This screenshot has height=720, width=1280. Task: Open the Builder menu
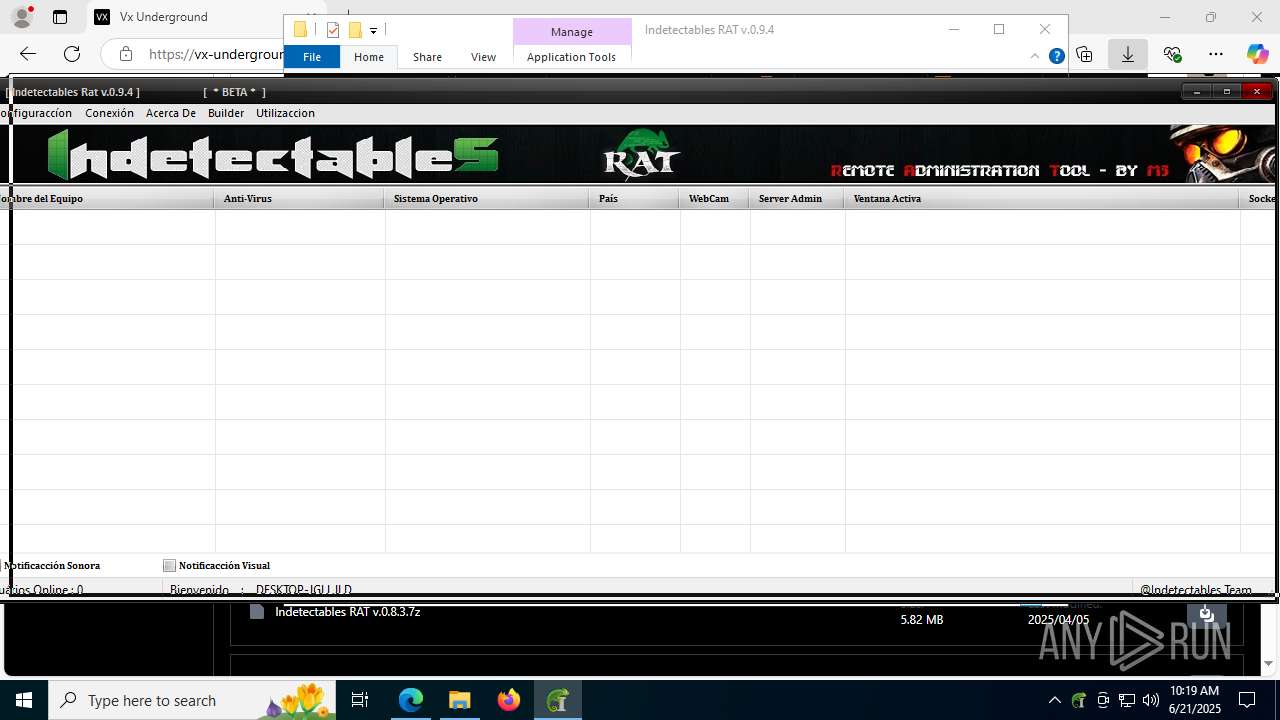[x=226, y=113]
